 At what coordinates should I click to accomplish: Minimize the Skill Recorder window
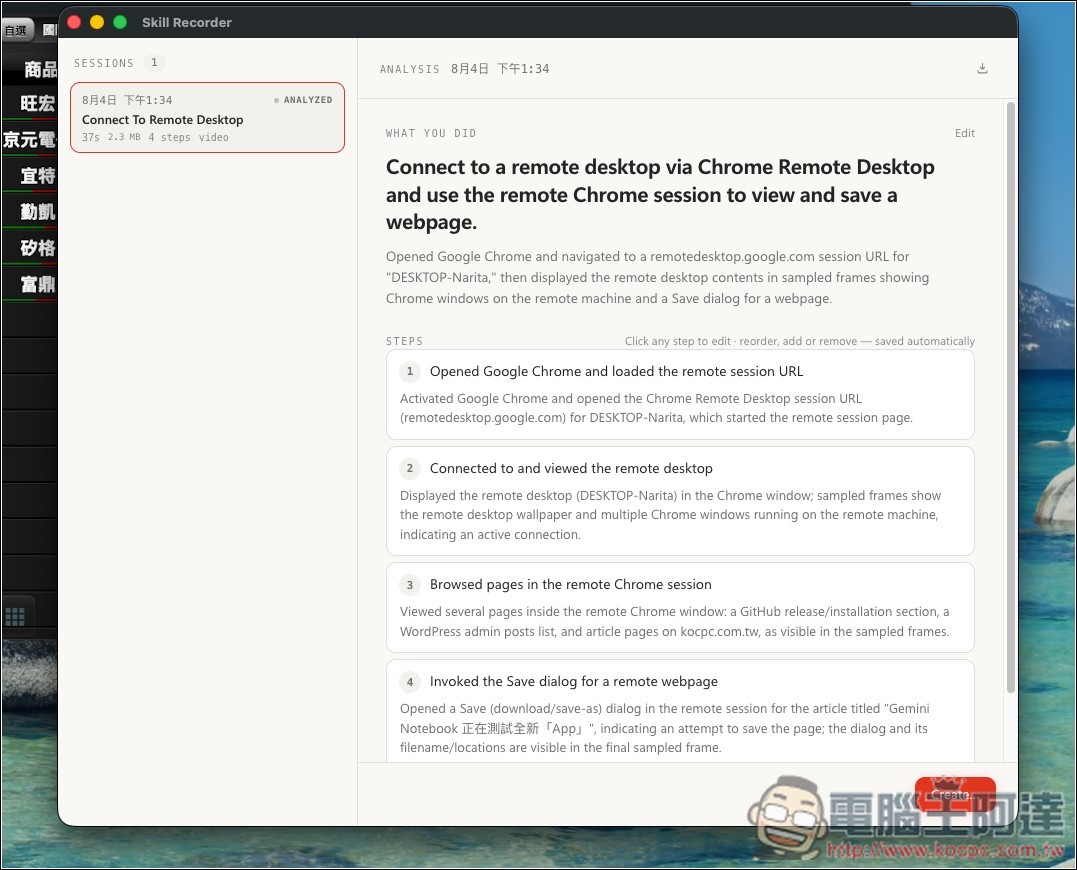[97, 22]
